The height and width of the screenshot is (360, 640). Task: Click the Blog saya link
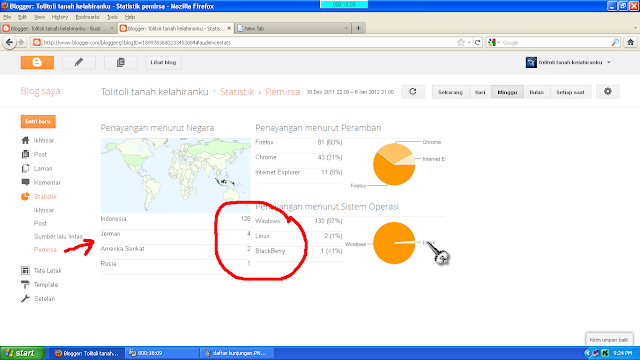point(40,91)
